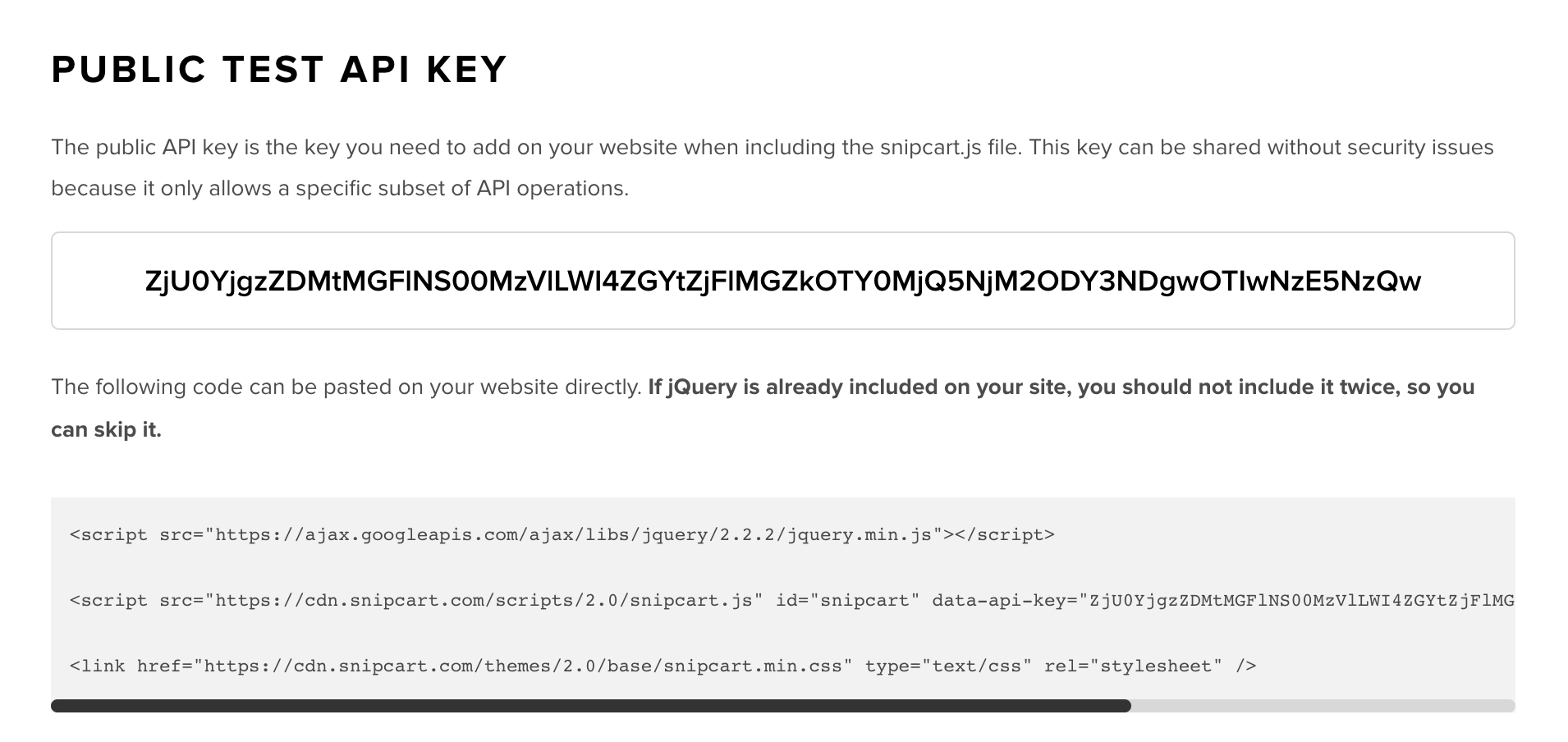Click the public test API key field
The width and height of the screenshot is (1568, 742).
point(782,281)
